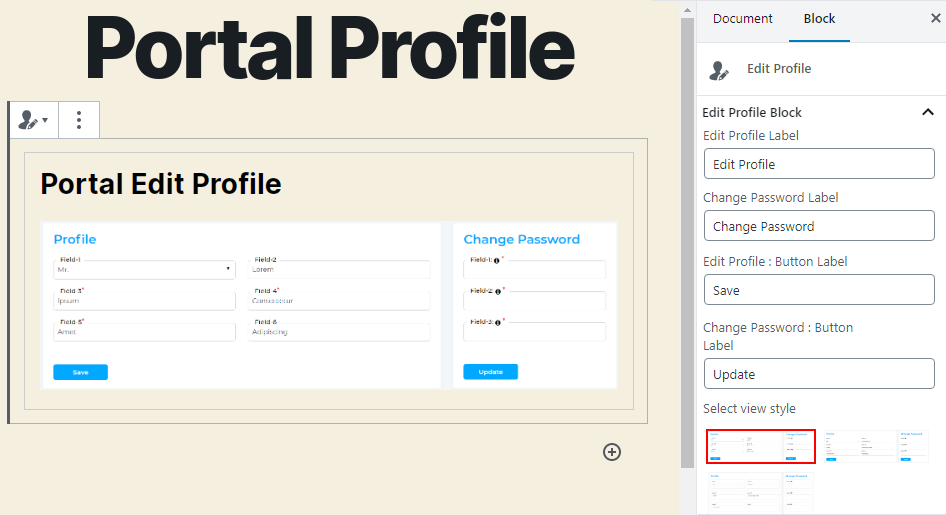Switch to the Block tab

[819, 19]
